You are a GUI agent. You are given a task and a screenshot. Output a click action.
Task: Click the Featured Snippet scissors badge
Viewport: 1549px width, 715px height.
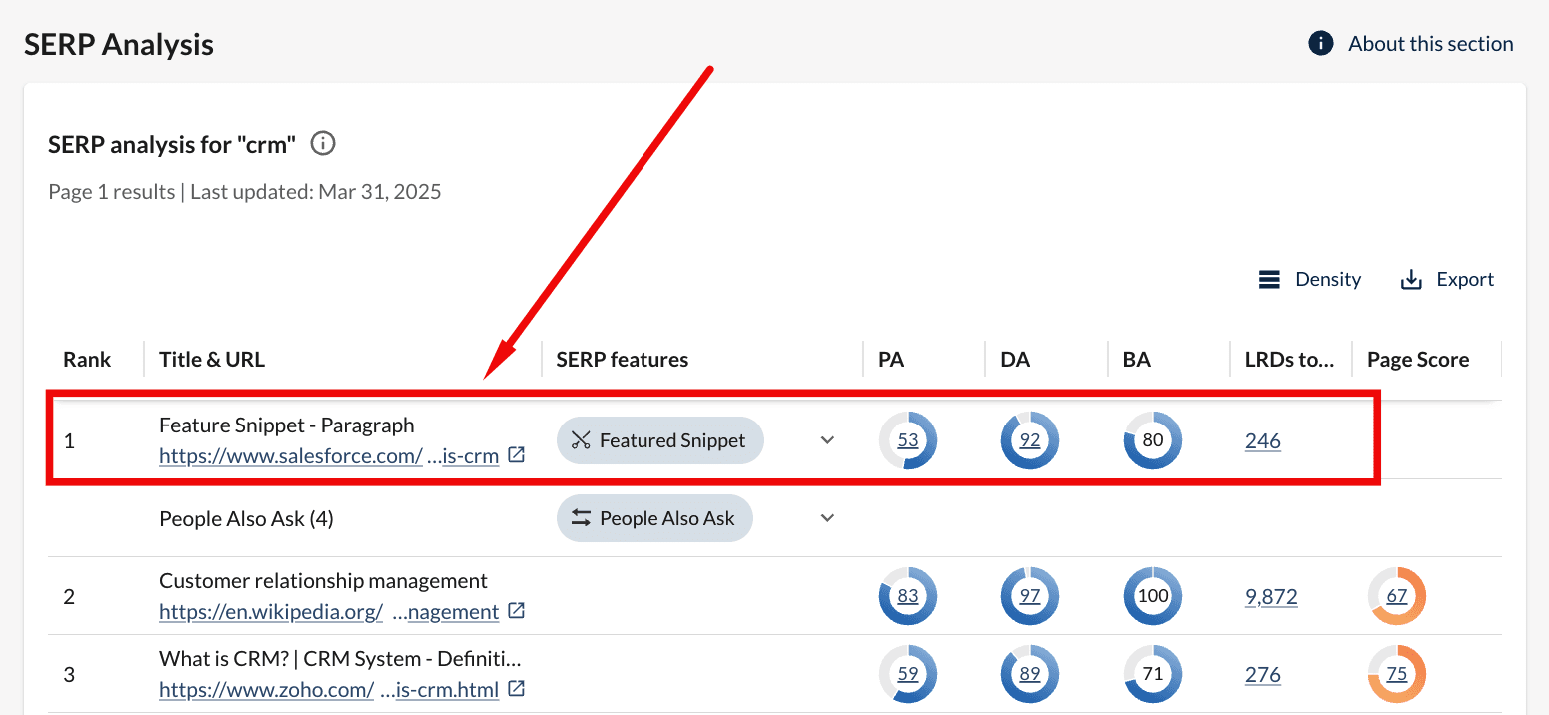coord(659,440)
